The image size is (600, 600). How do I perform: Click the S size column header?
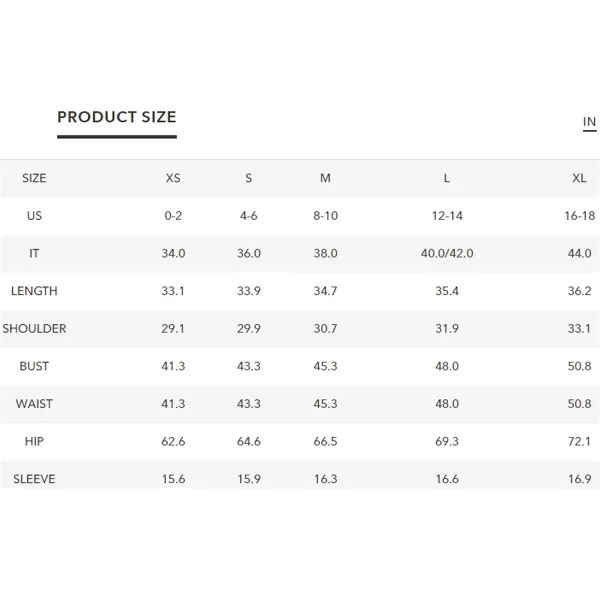[249, 178]
